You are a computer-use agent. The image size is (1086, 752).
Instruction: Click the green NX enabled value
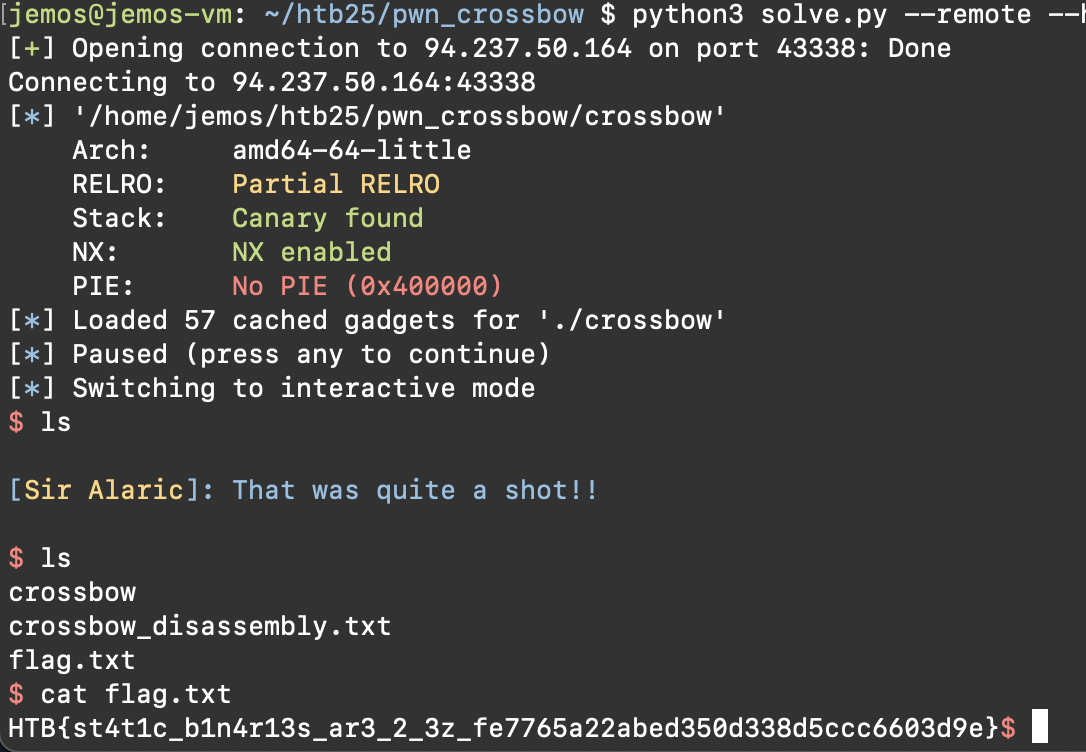point(312,252)
